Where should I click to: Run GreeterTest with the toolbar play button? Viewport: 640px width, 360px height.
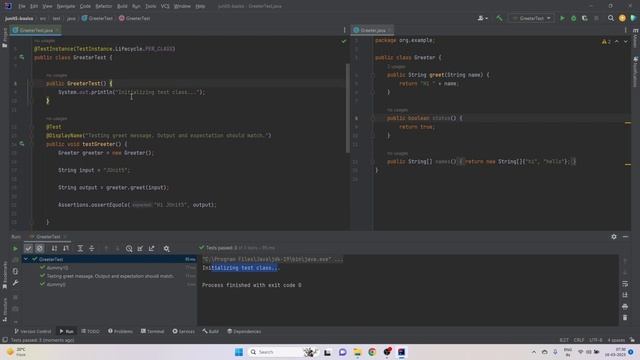coord(562,18)
